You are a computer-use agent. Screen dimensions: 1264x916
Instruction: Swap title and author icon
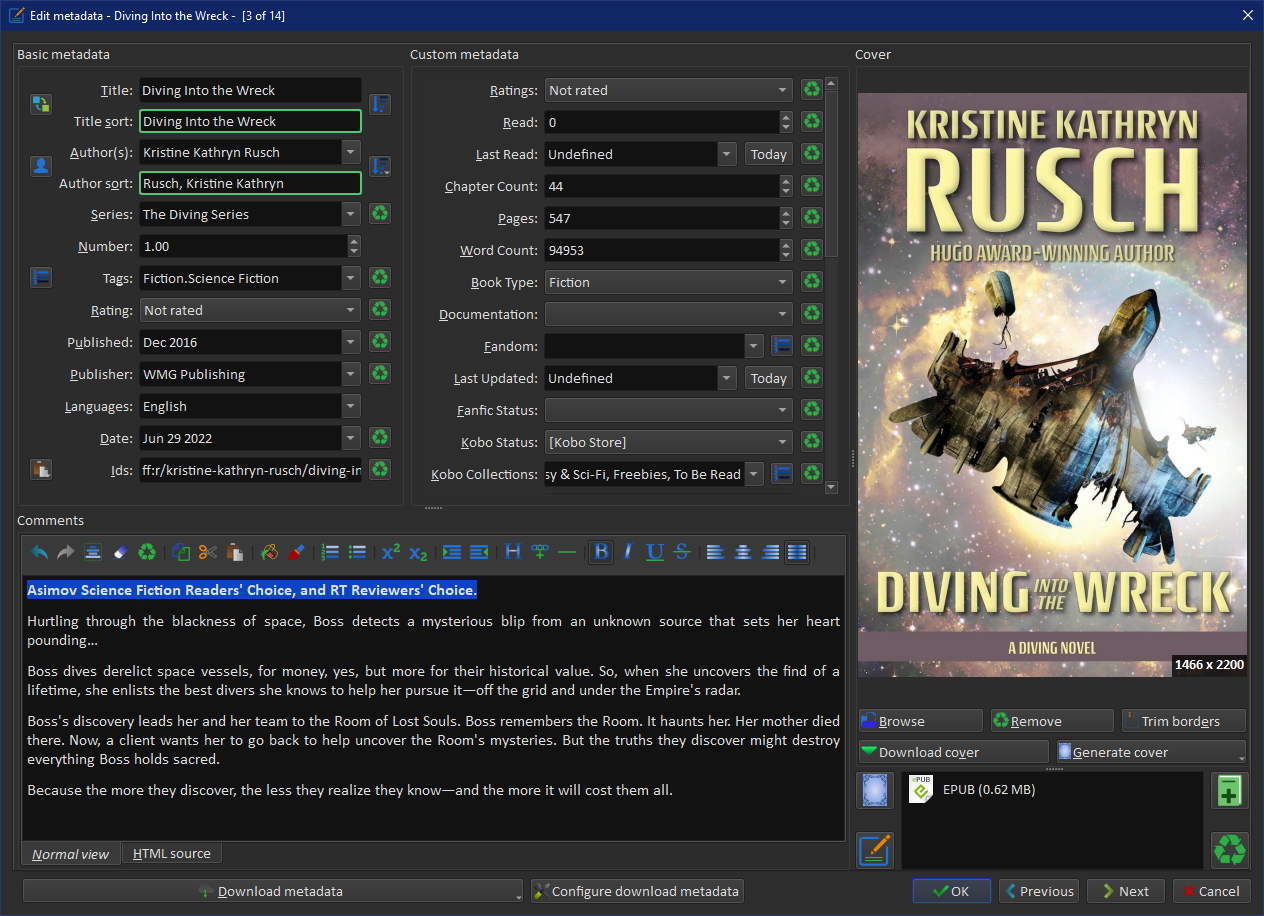coord(40,105)
